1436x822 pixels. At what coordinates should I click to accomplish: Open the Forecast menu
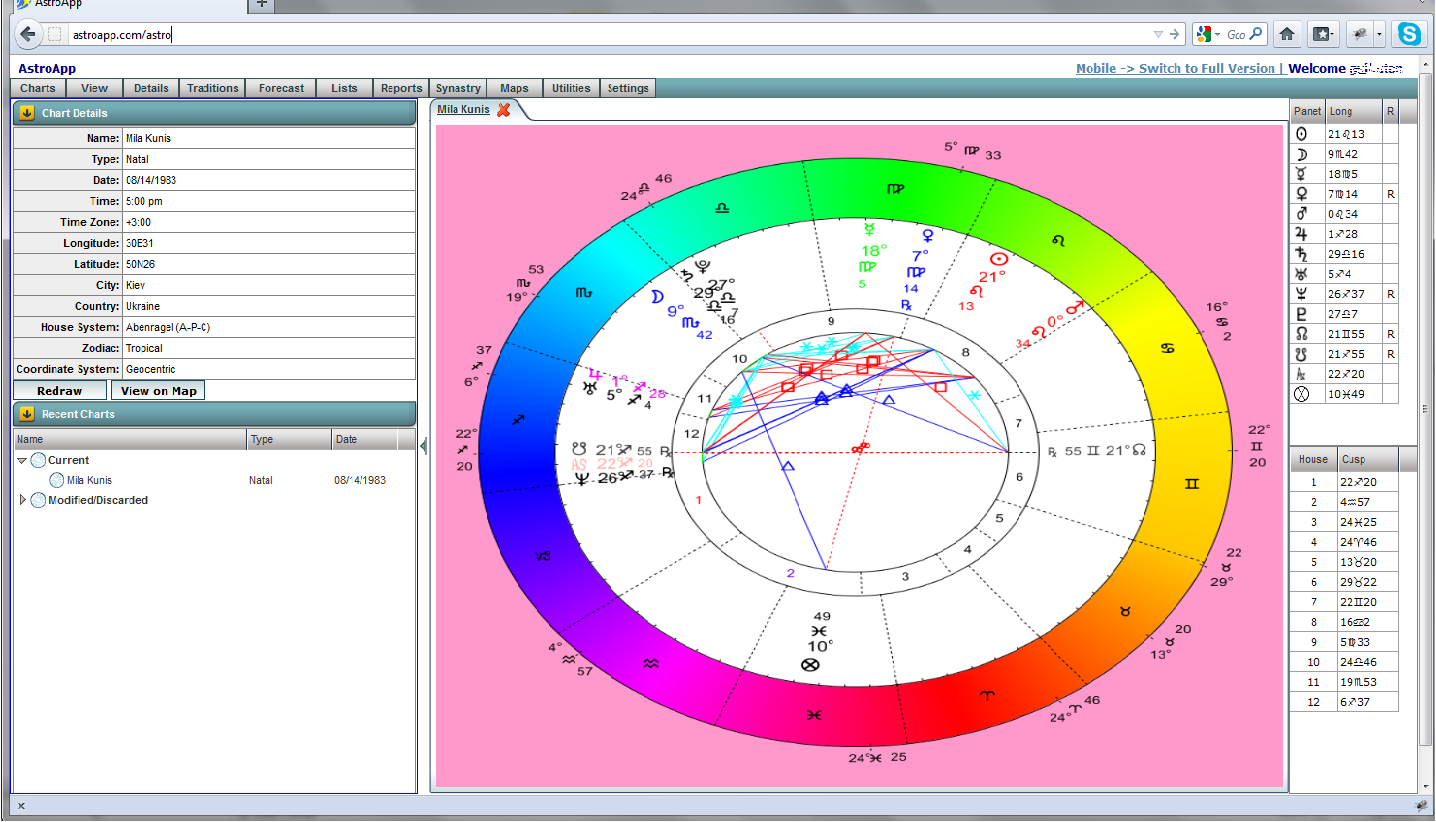coord(281,88)
